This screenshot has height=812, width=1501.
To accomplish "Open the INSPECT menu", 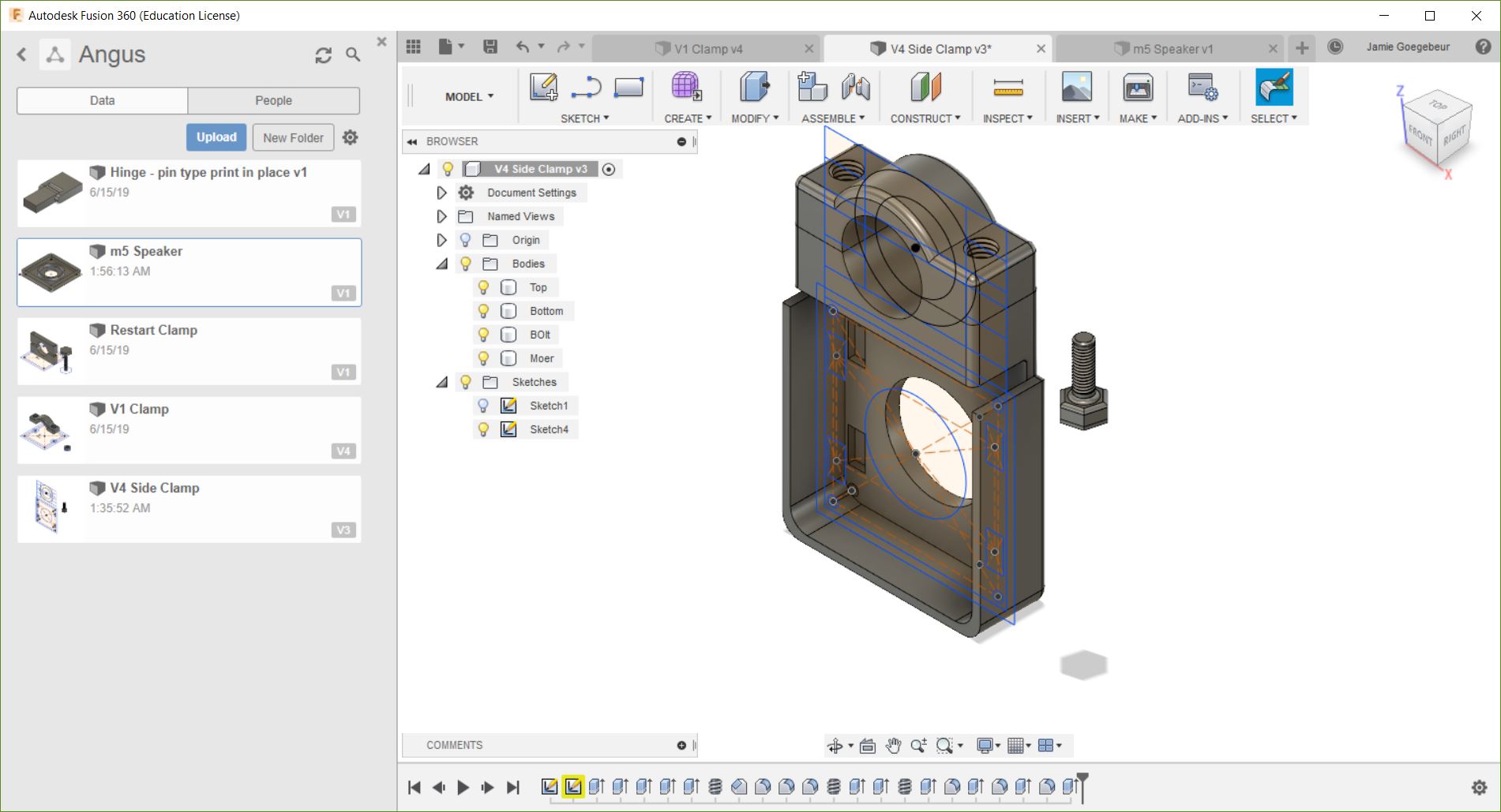I will [1008, 118].
